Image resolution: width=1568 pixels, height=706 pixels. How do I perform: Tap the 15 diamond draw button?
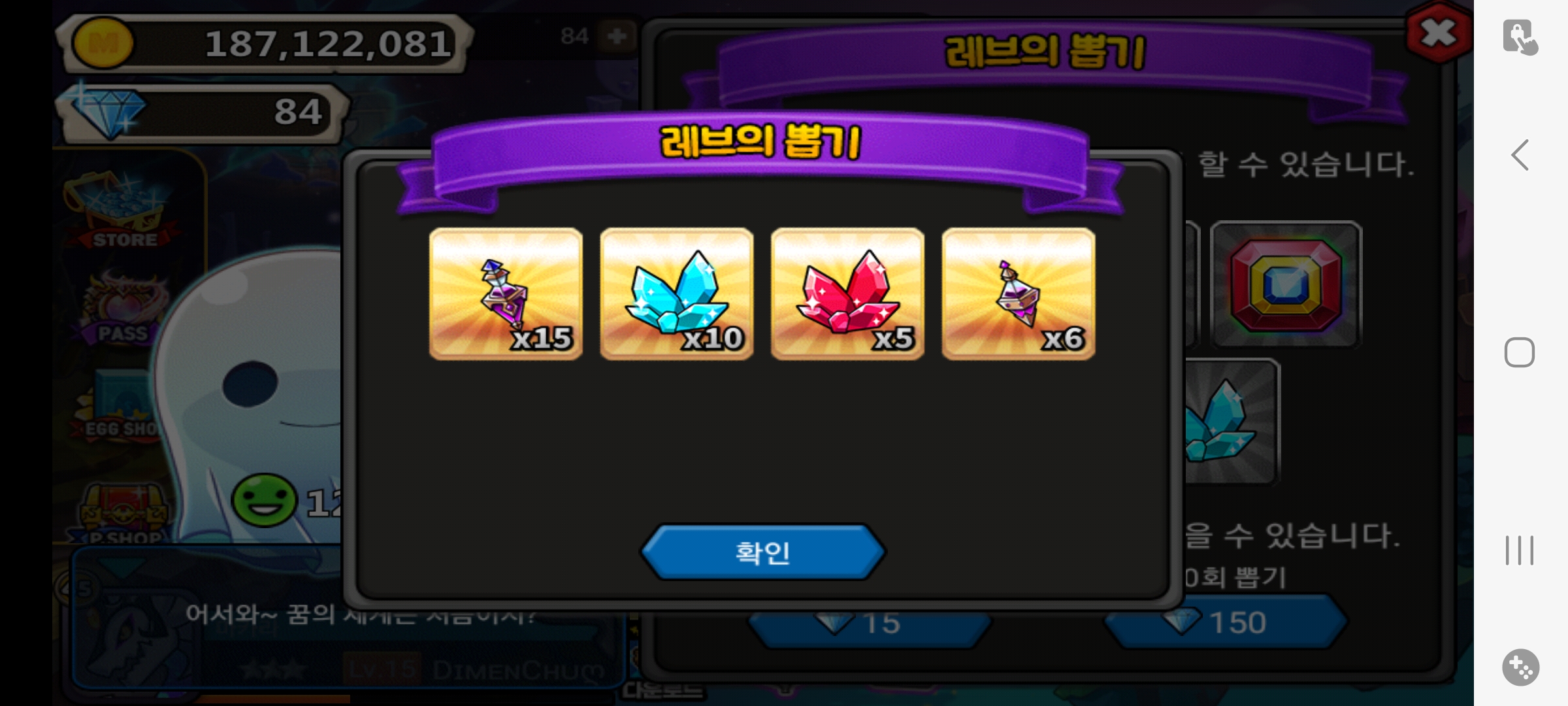869,624
